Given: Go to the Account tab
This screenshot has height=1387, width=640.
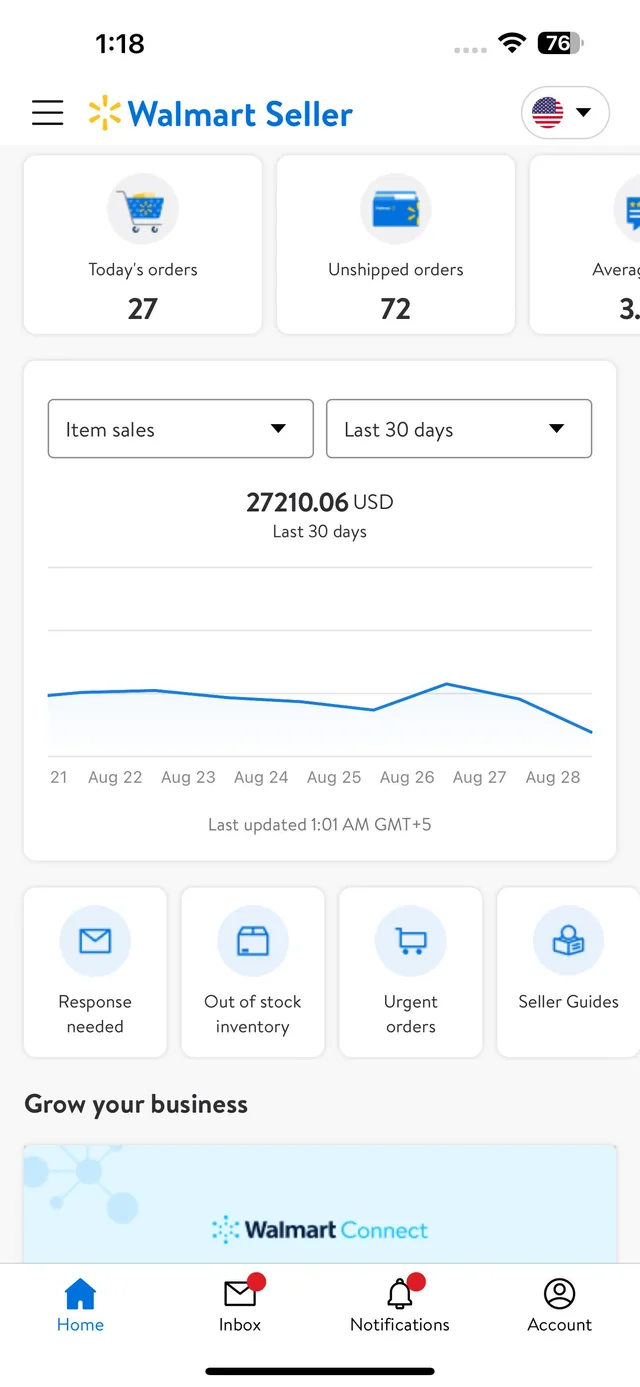Looking at the screenshot, I should click(559, 1305).
